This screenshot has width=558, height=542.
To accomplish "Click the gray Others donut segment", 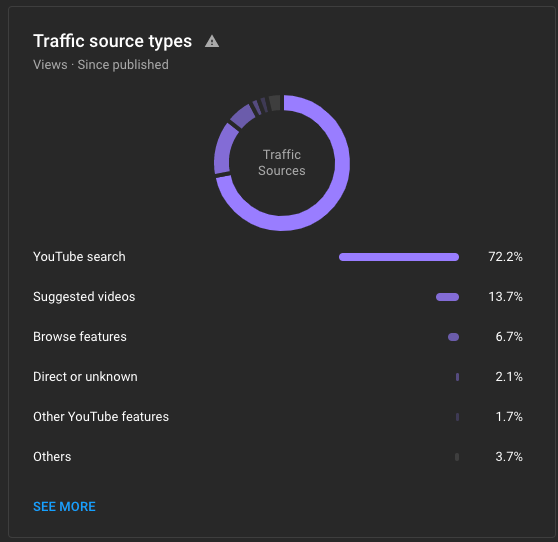I will 275,103.
